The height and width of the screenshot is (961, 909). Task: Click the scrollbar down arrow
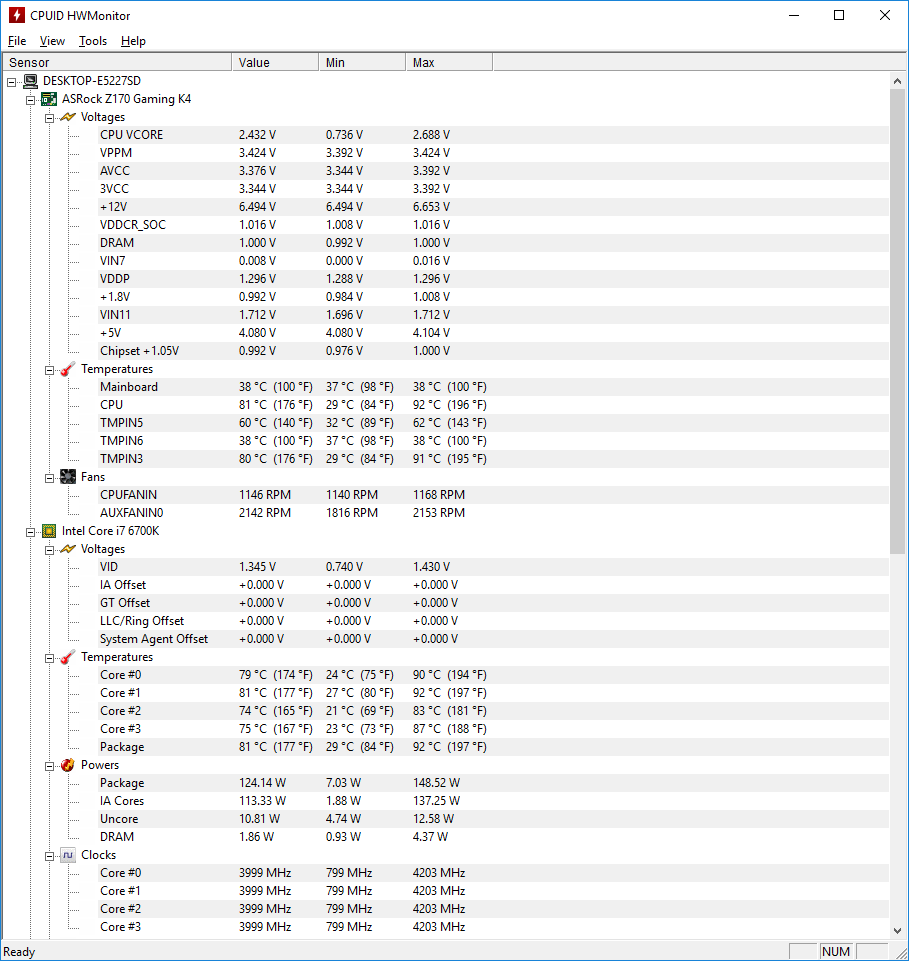pos(897,930)
